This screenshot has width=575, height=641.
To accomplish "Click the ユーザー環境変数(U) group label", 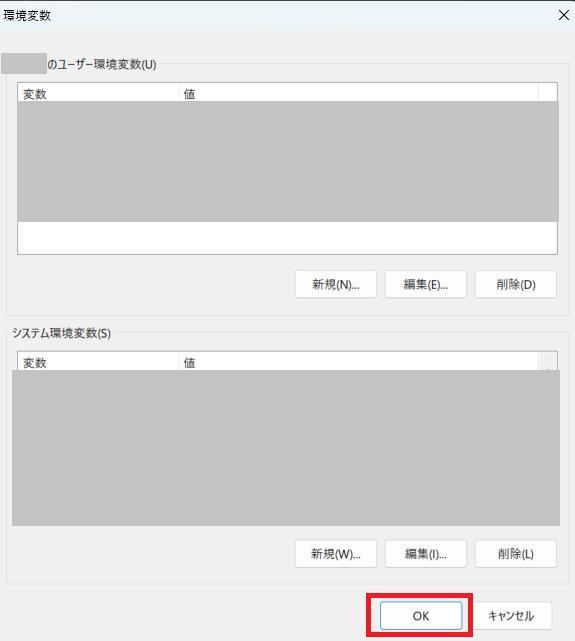I will click(102, 64).
